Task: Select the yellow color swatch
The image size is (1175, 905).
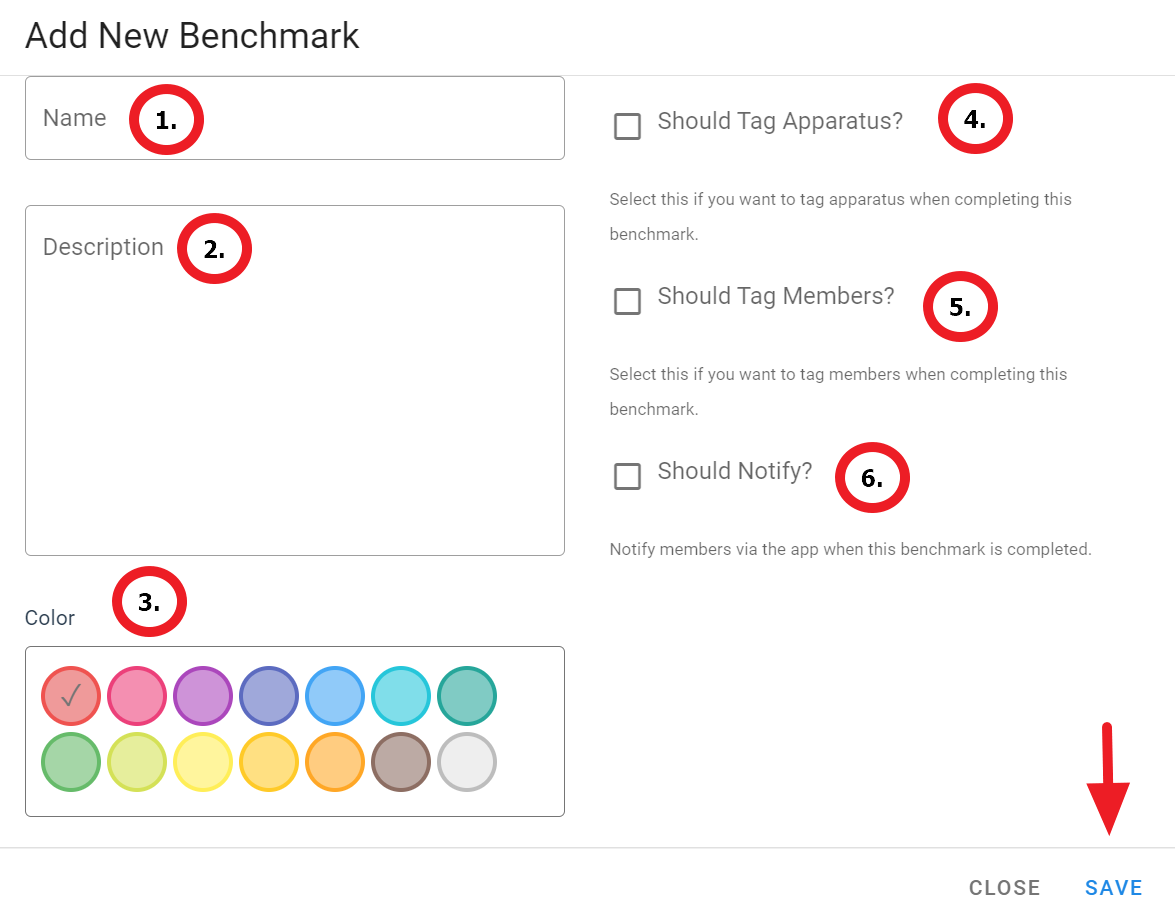Action: pyautogui.click(x=203, y=761)
